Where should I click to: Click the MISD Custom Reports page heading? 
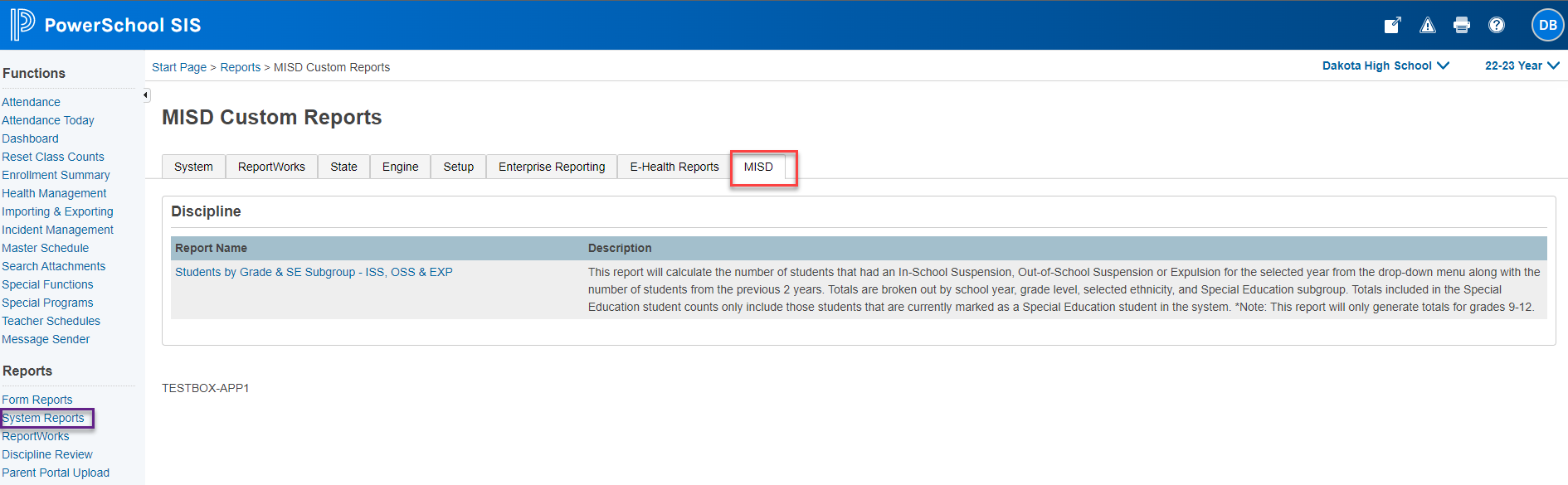[x=271, y=117]
